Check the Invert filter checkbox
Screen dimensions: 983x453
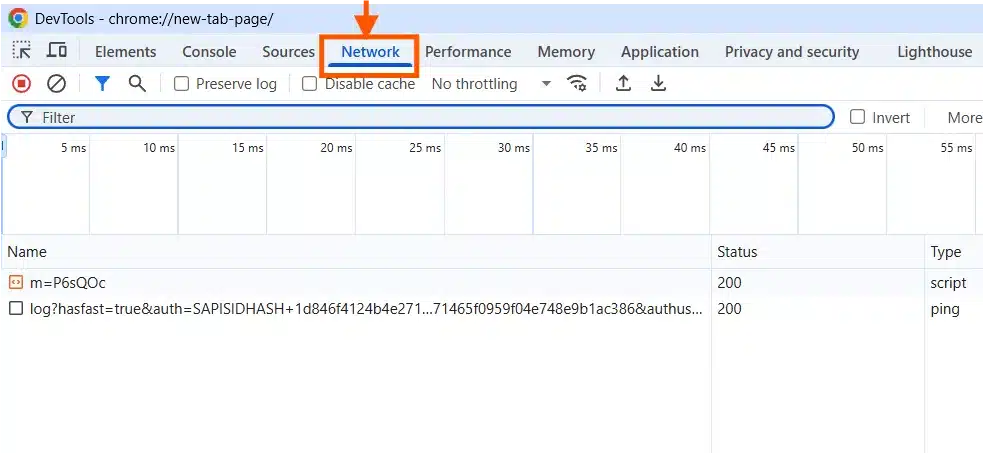pos(857,117)
